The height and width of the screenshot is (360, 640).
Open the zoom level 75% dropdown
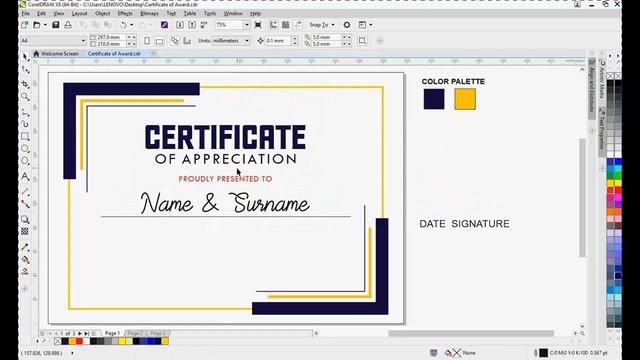coord(247,25)
